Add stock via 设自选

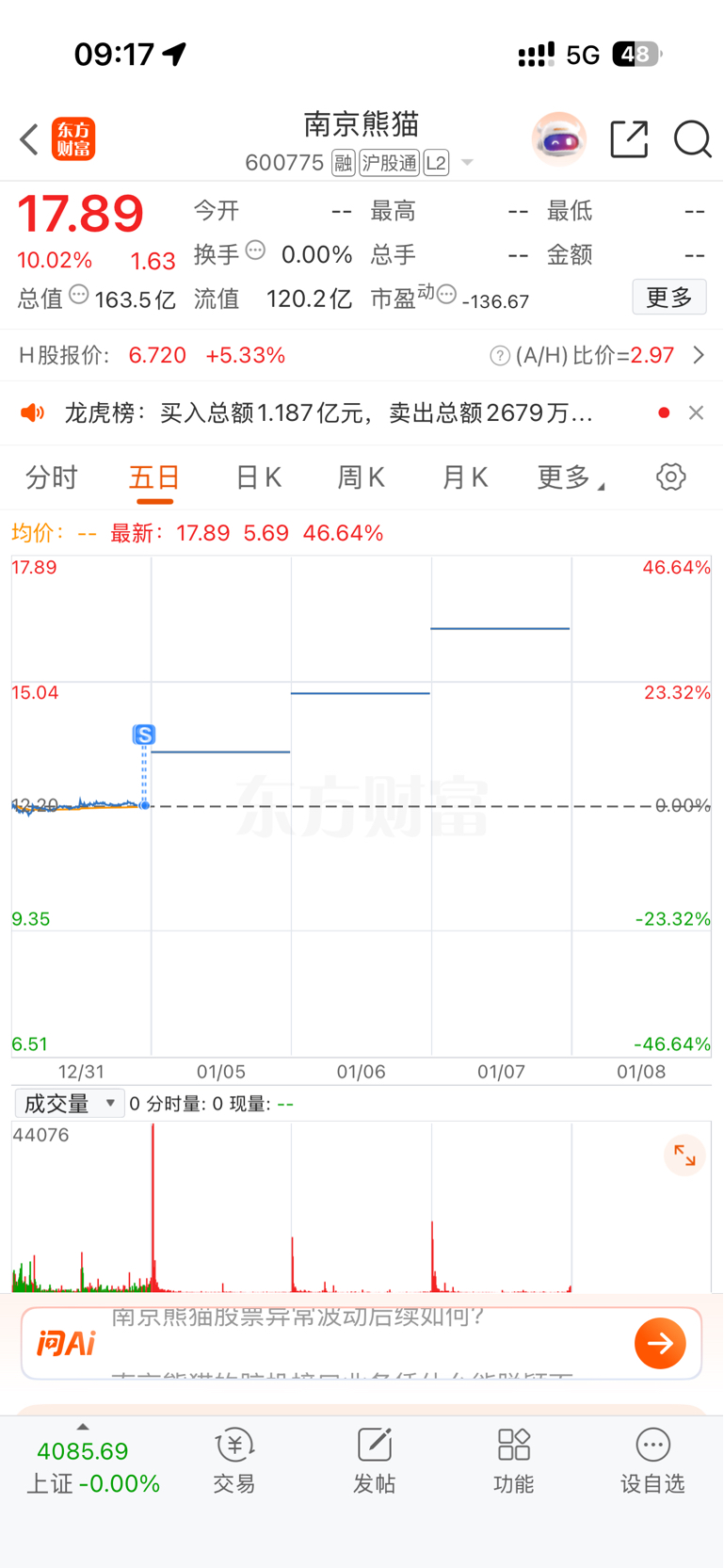pyautogui.click(x=652, y=1461)
